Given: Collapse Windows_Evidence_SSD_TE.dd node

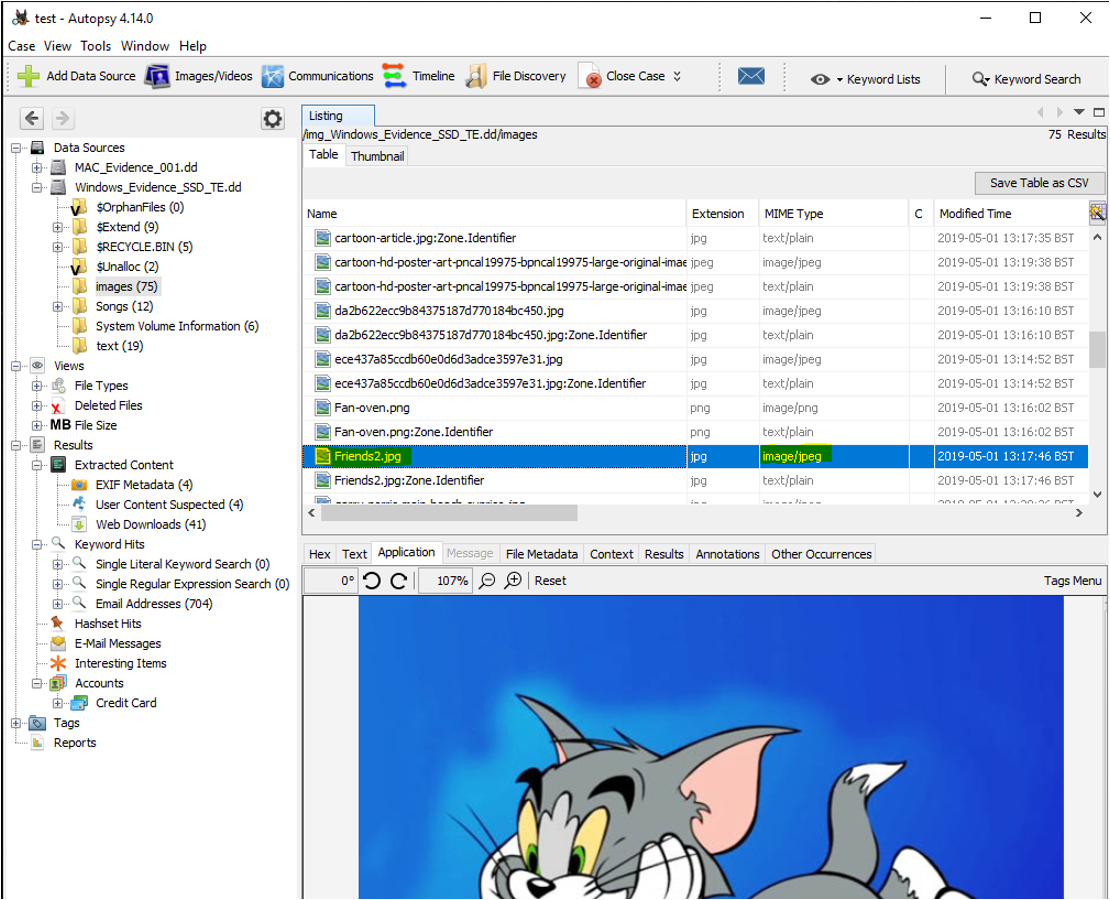Looking at the screenshot, I should click(x=37, y=188).
